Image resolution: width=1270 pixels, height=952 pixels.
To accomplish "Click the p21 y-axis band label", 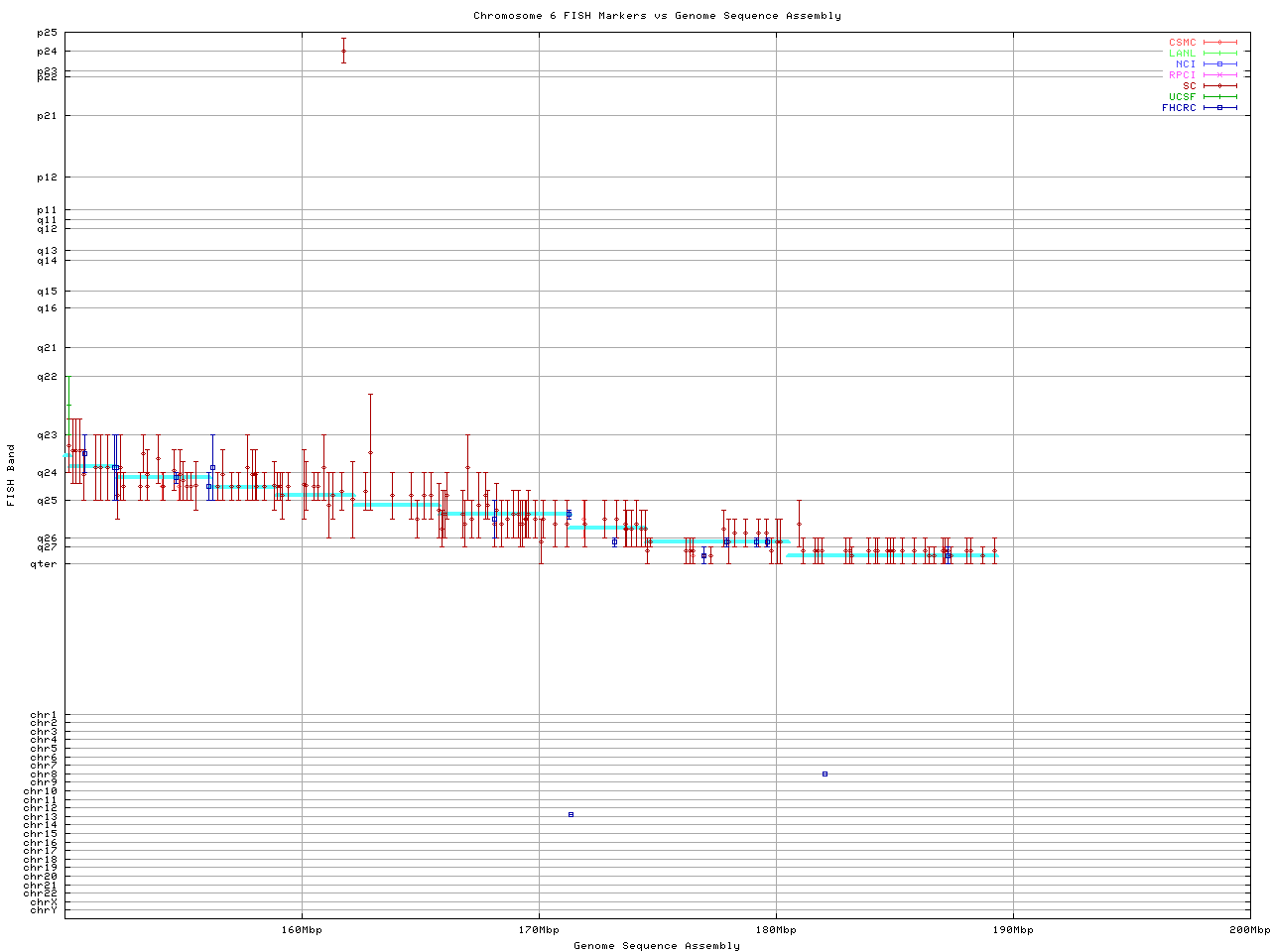I will 47,116.
